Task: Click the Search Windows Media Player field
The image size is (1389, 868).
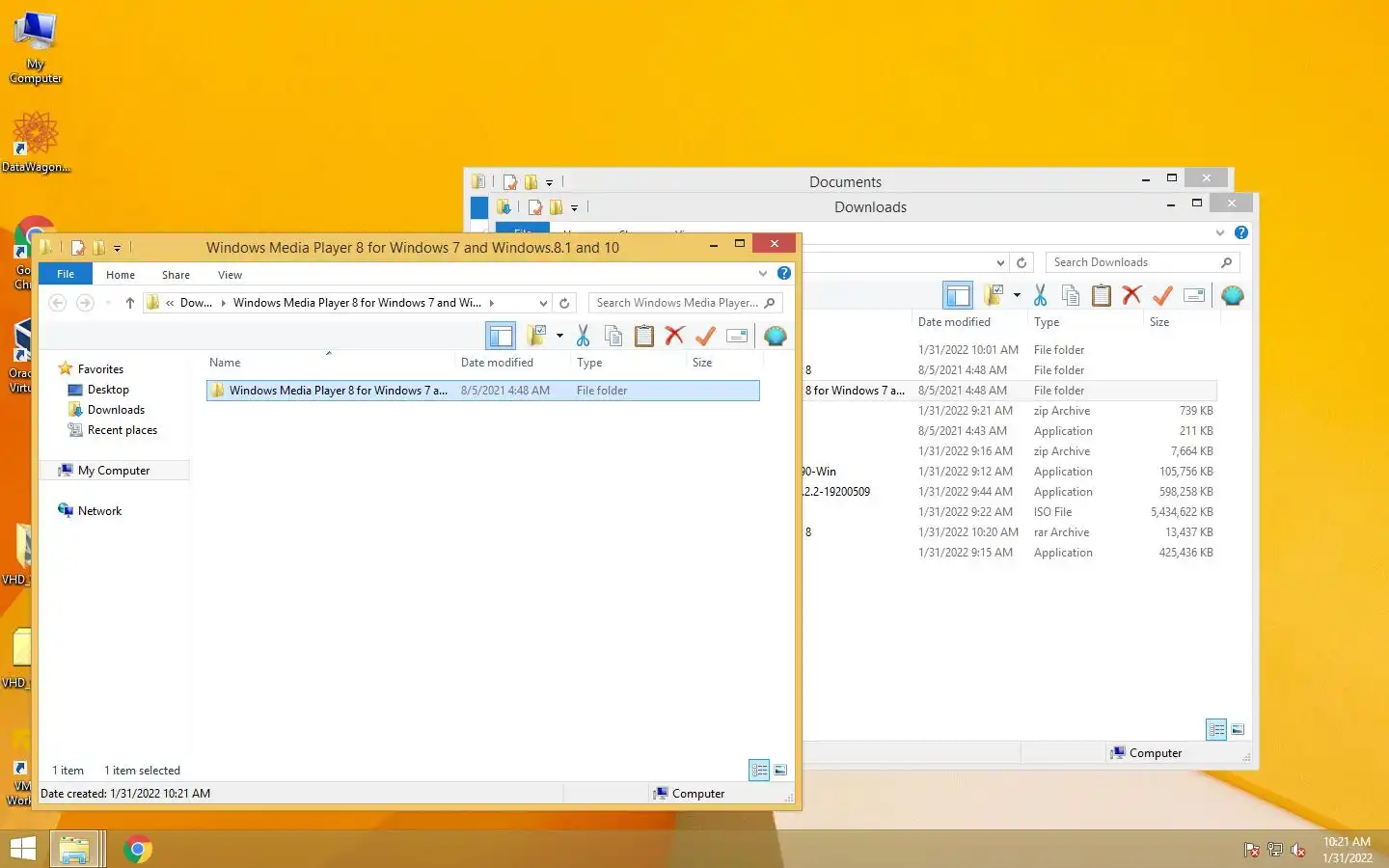Action: [x=685, y=303]
